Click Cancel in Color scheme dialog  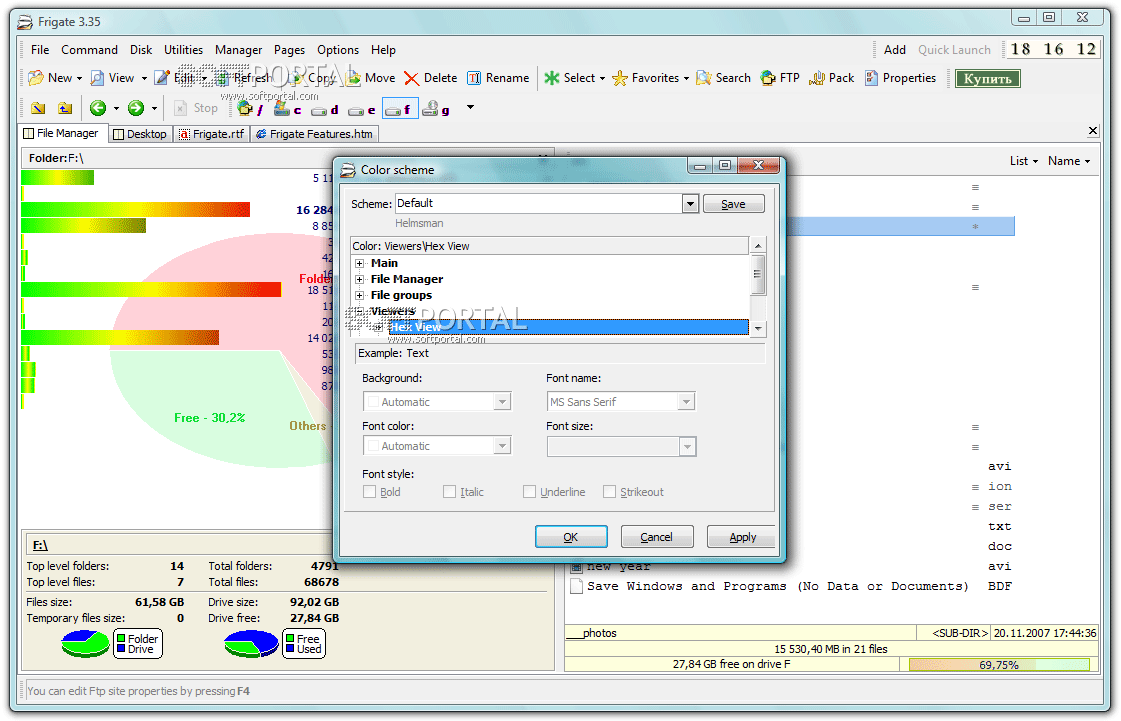(656, 537)
